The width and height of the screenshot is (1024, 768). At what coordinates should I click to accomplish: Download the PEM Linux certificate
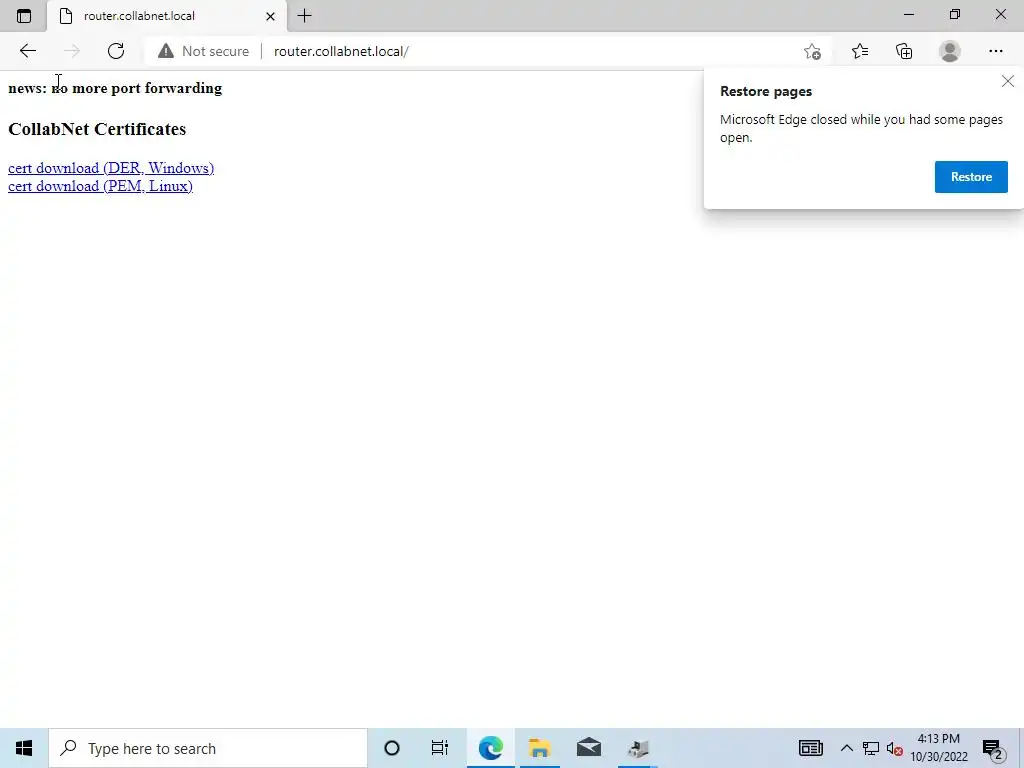[101, 186]
